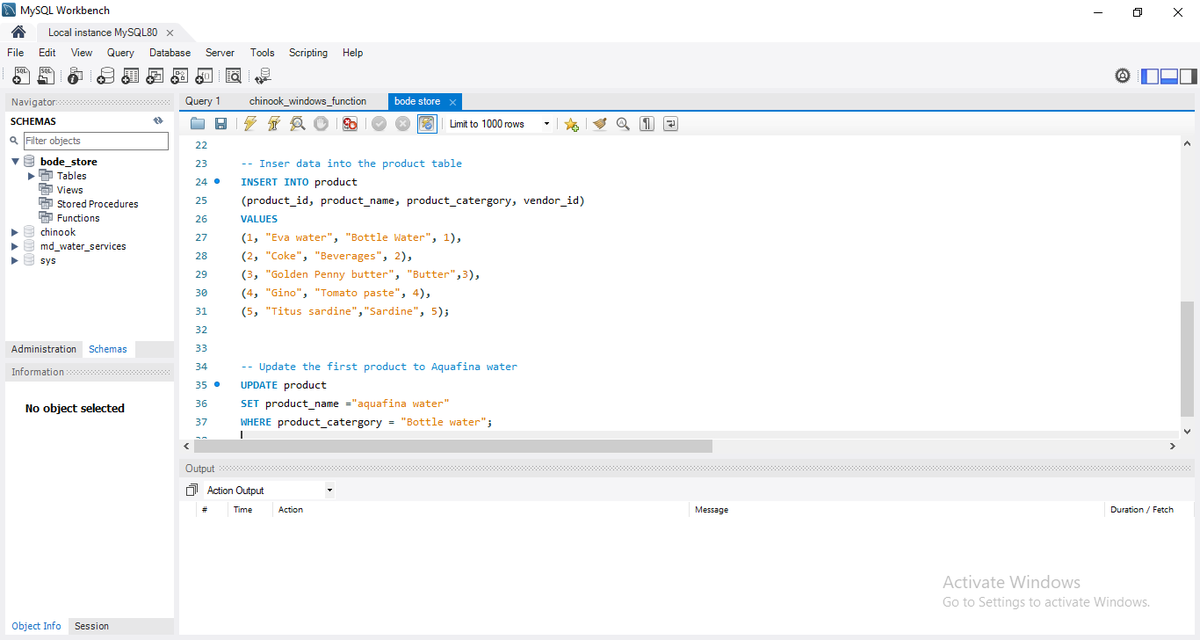
Task: Open the Server menu
Action: point(220,52)
